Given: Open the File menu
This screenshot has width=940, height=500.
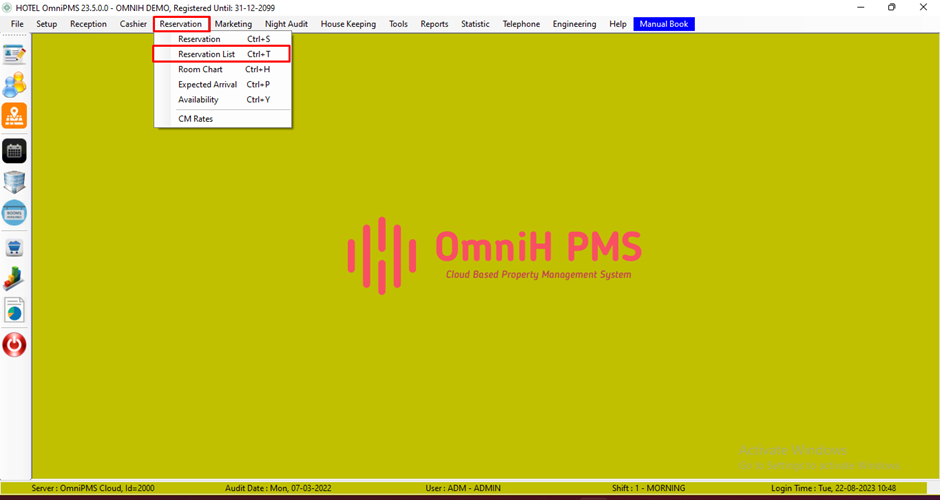Looking at the screenshot, I should 17,24.
